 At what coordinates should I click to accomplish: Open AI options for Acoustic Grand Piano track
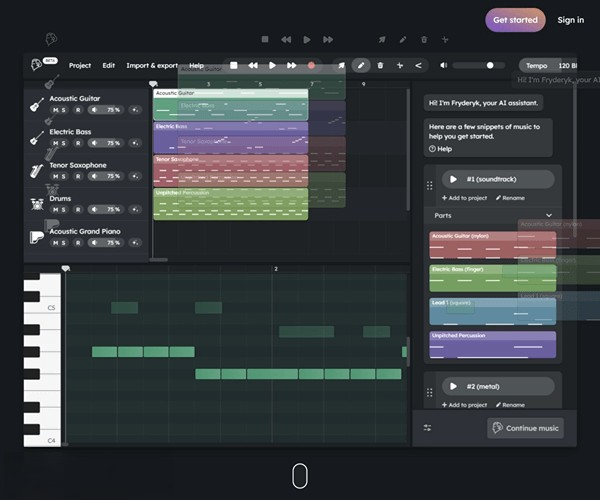click(135, 243)
